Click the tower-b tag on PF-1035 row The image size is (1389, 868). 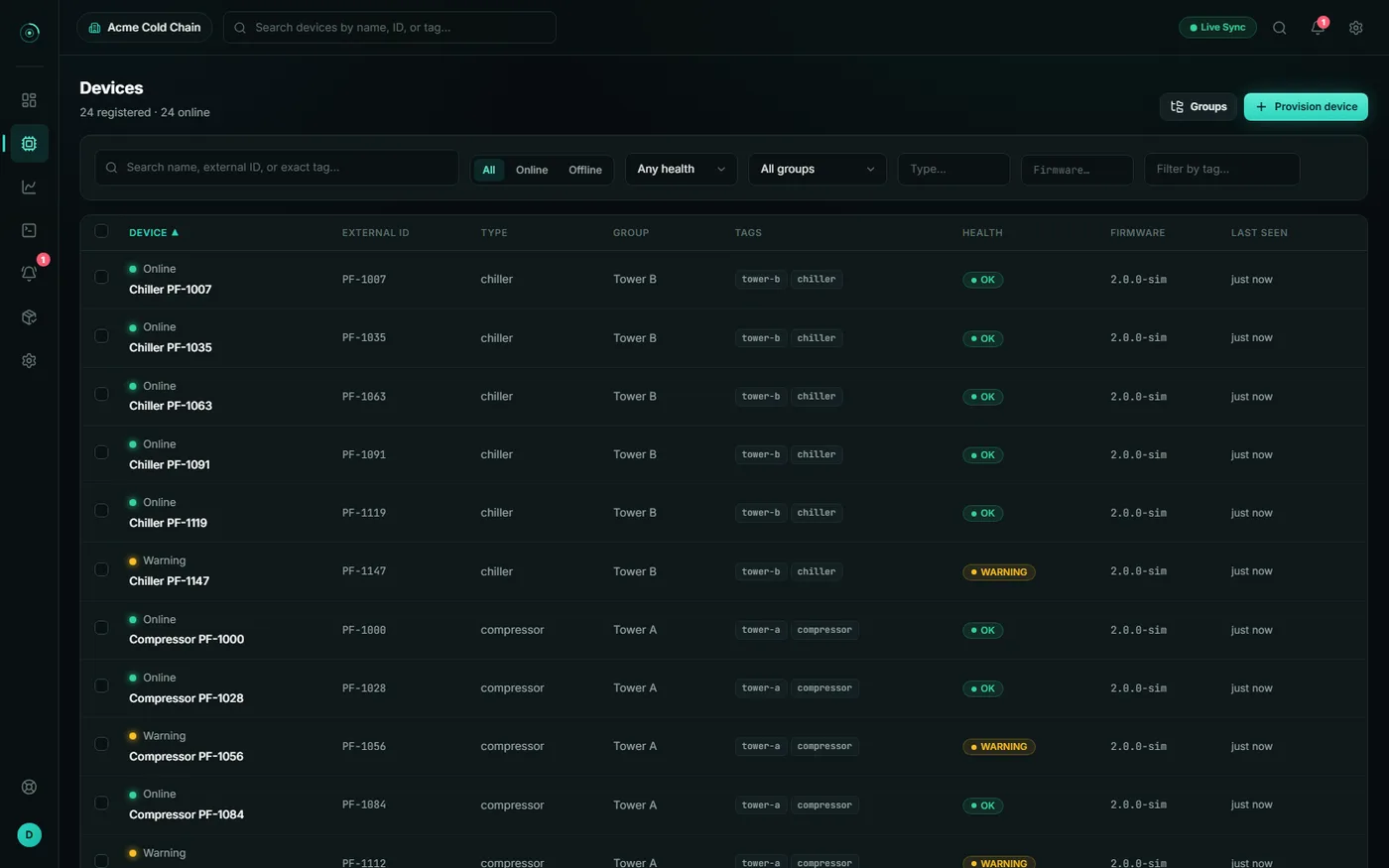pyautogui.click(x=761, y=338)
